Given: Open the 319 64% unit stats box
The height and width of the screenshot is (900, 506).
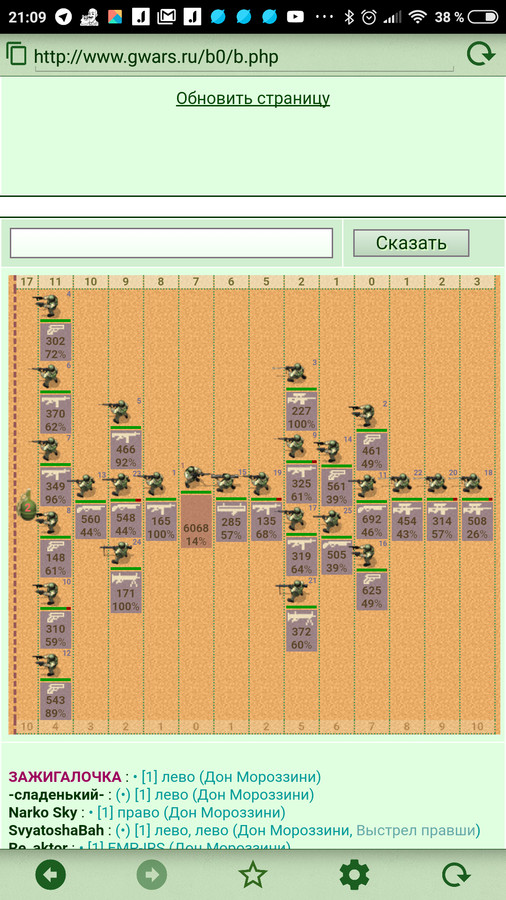Looking at the screenshot, I should click(x=301, y=556).
